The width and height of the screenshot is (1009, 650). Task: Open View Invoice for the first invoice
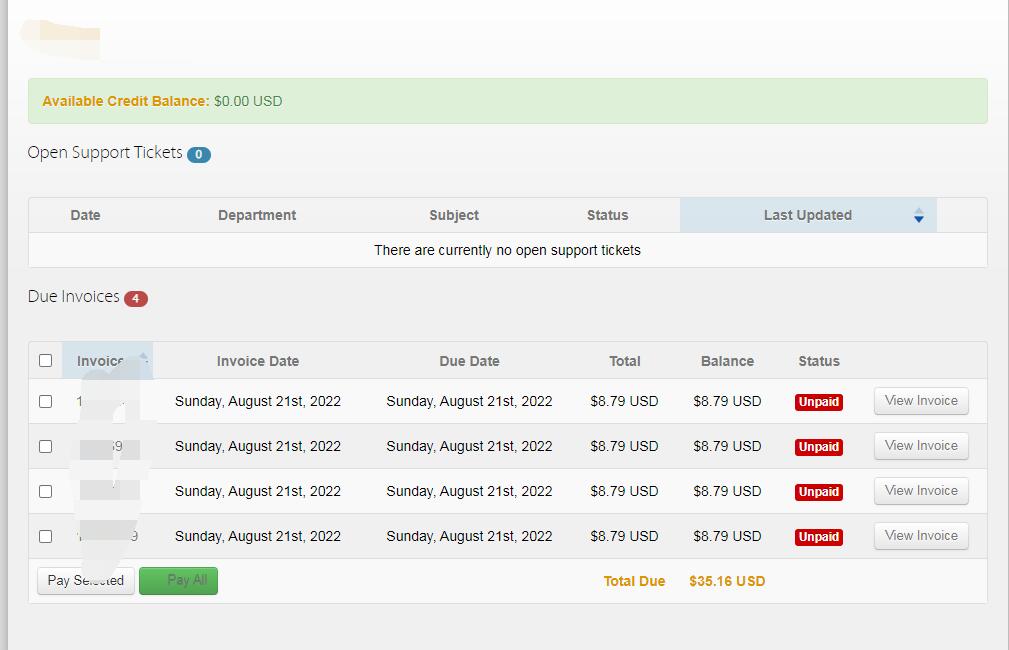[x=921, y=401]
